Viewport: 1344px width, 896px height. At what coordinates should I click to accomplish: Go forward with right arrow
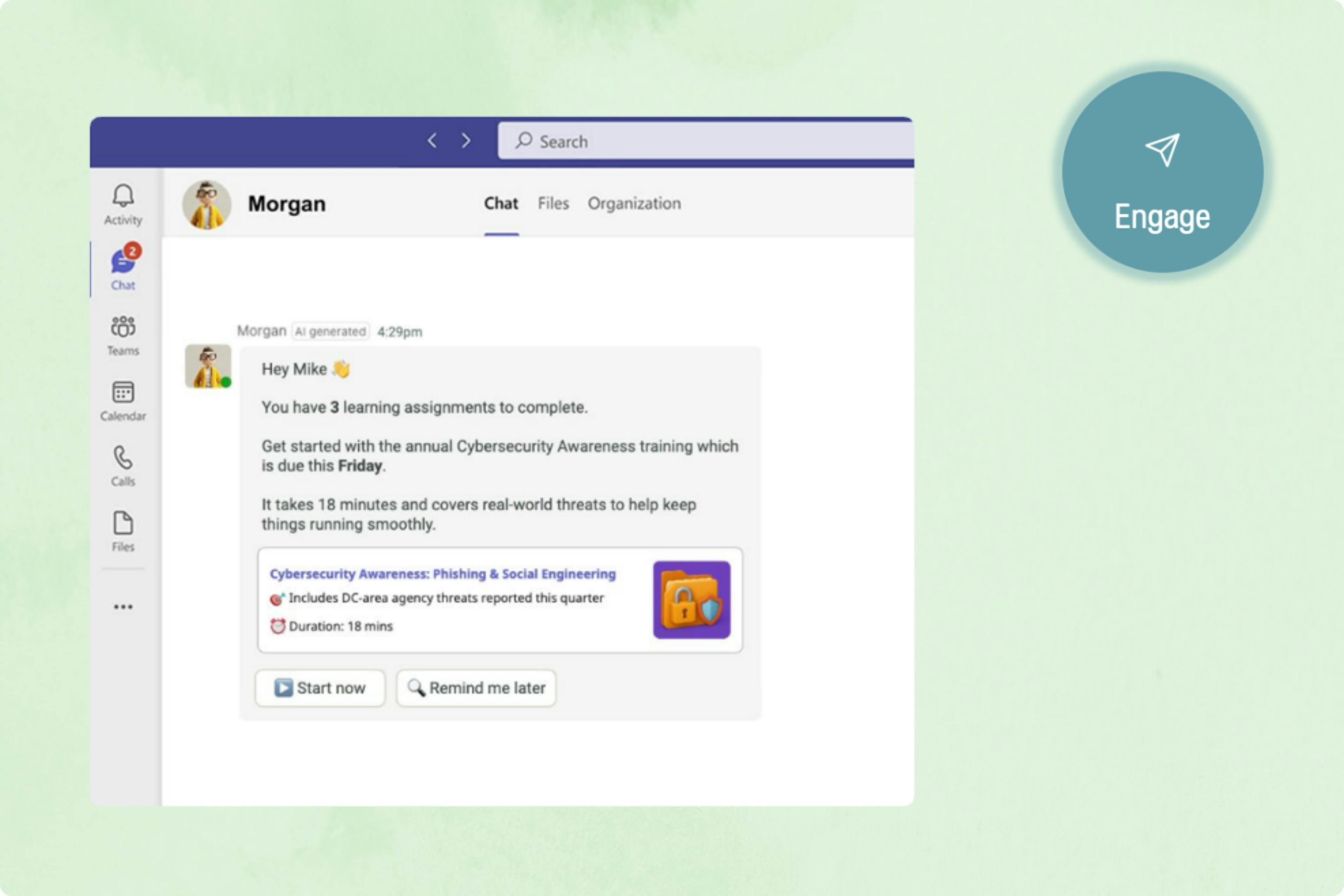[x=466, y=141]
